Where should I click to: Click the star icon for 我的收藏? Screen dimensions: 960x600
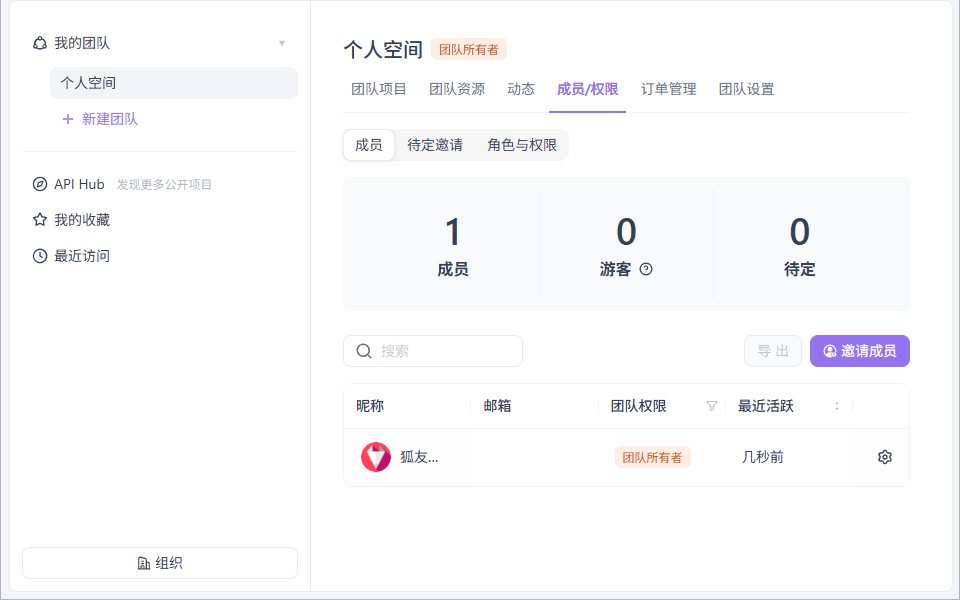(x=40, y=220)
